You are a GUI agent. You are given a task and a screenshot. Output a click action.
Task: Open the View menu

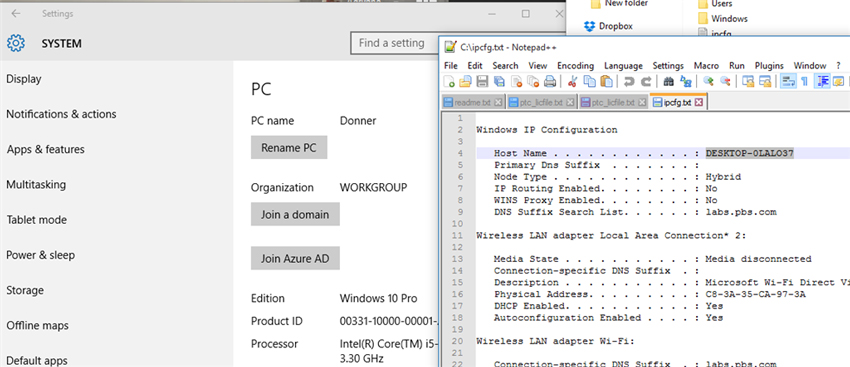pyautogui.click(x=538, y=66)
